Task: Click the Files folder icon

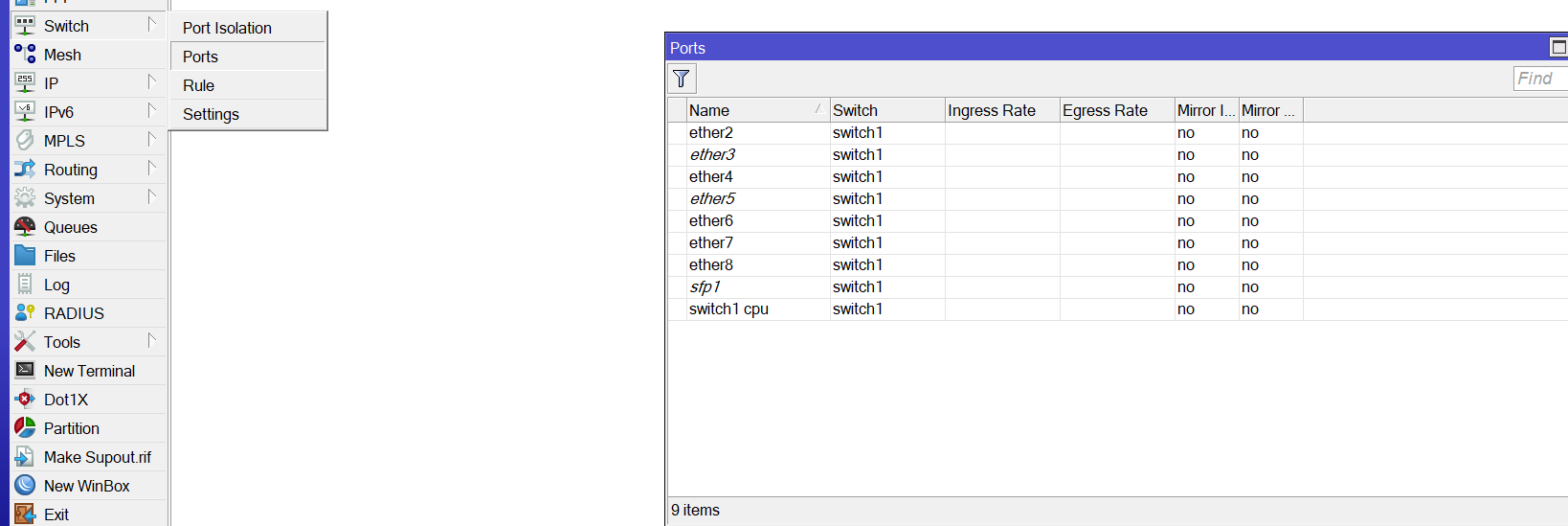Action: tap(25, 256)
